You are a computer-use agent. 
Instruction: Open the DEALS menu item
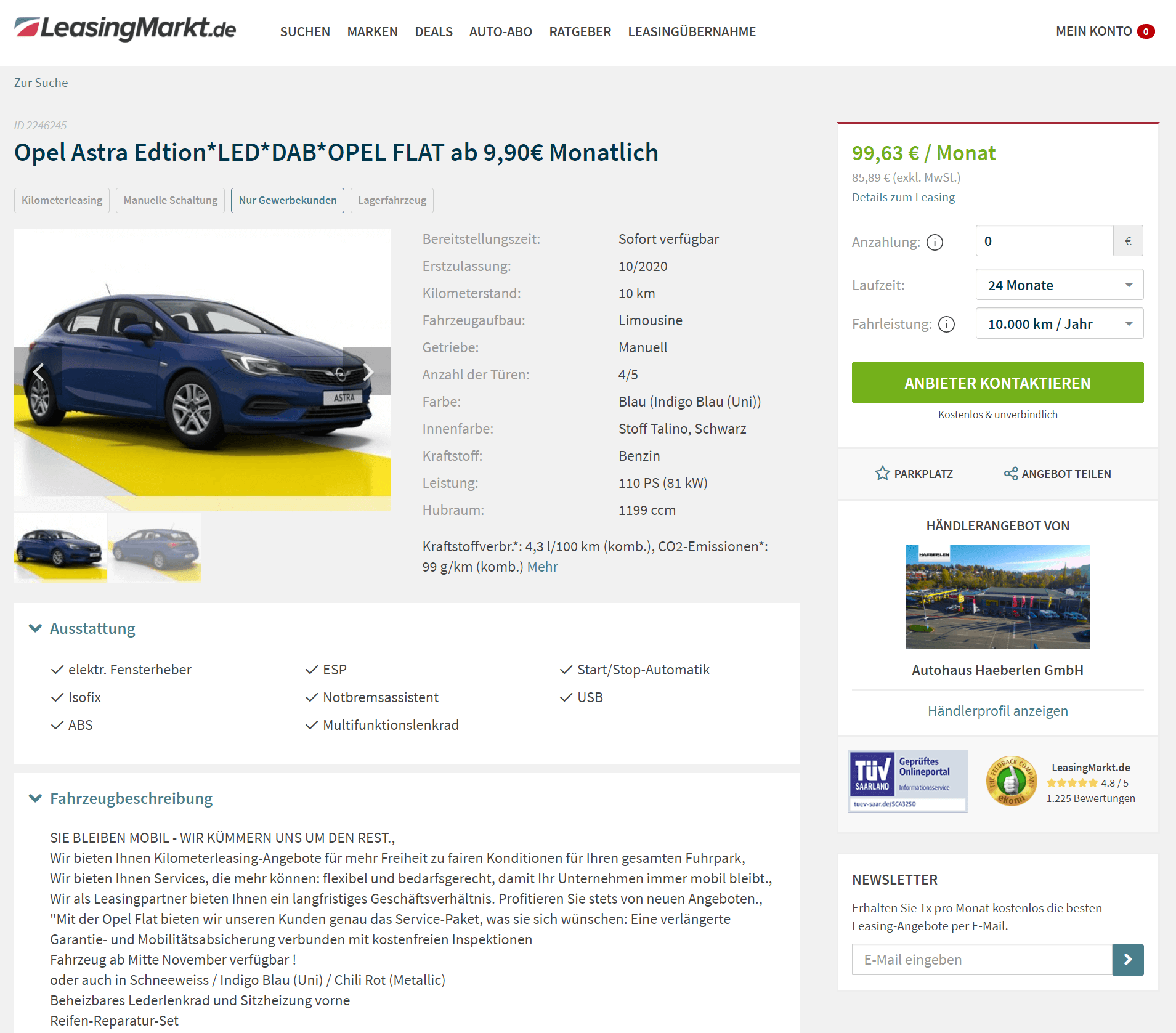point(434,31)
